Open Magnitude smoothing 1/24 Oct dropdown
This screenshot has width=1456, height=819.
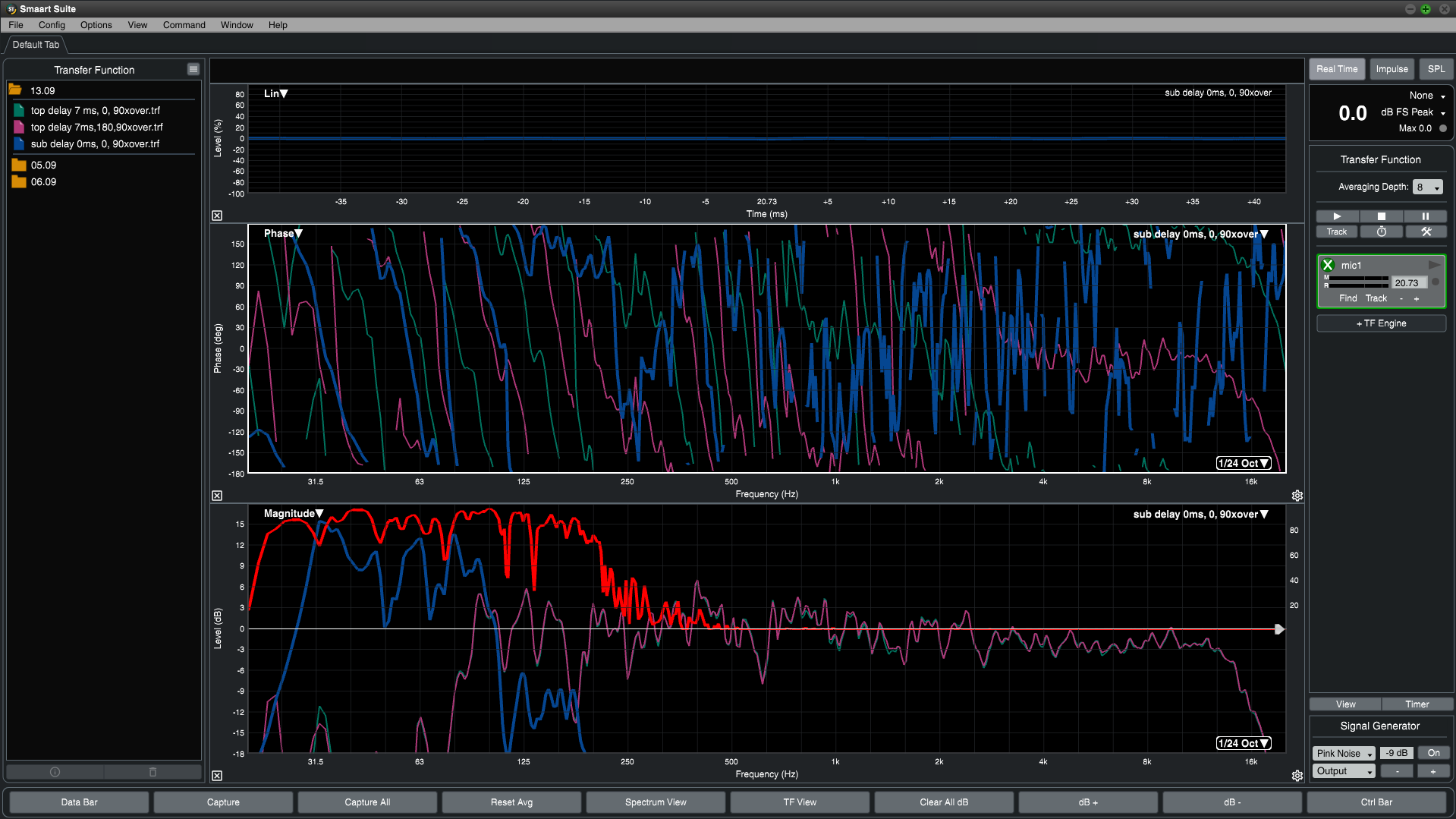tap(1243, 743)
